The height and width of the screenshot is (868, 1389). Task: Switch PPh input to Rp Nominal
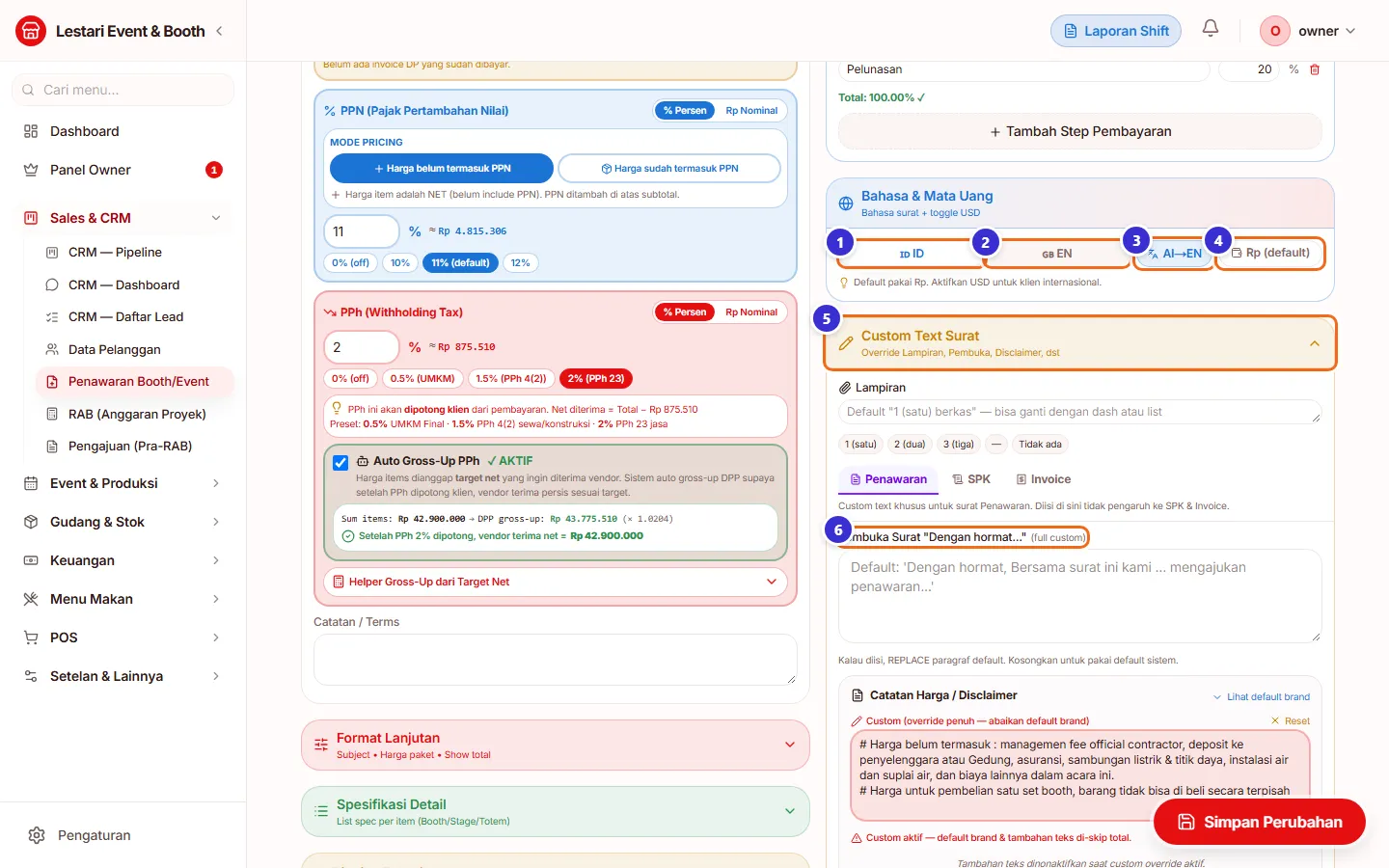(751, 312)
